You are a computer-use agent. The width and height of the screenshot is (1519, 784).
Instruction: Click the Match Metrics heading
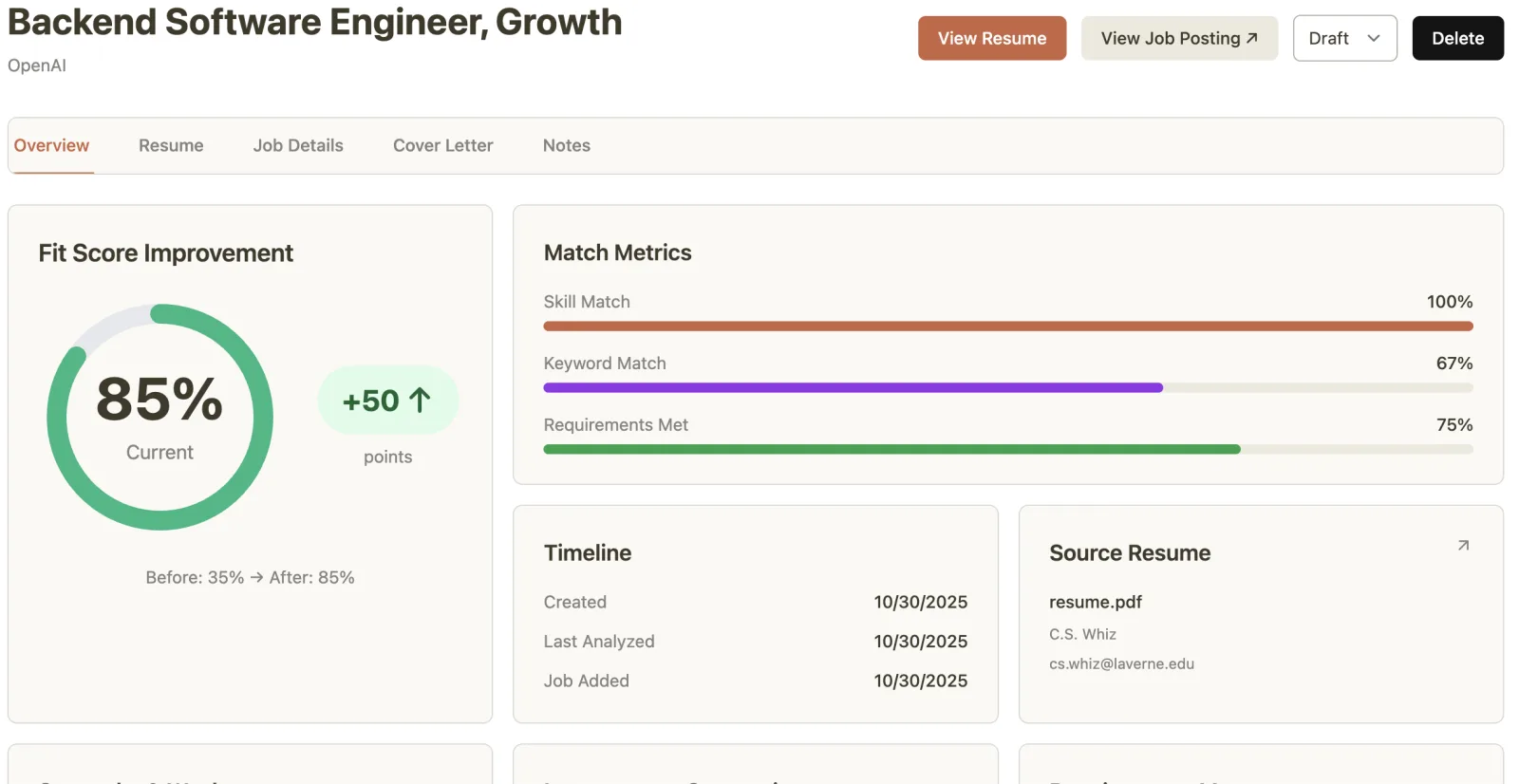click(617, 252)
